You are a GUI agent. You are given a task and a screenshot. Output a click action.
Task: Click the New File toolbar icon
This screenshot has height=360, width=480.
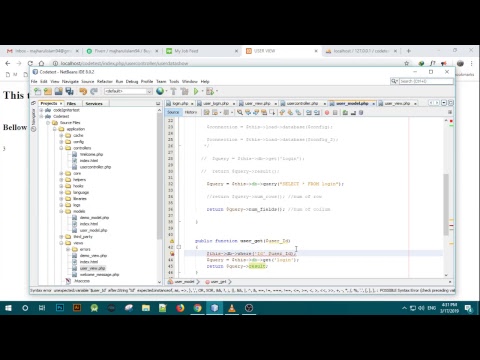point(38,91)
